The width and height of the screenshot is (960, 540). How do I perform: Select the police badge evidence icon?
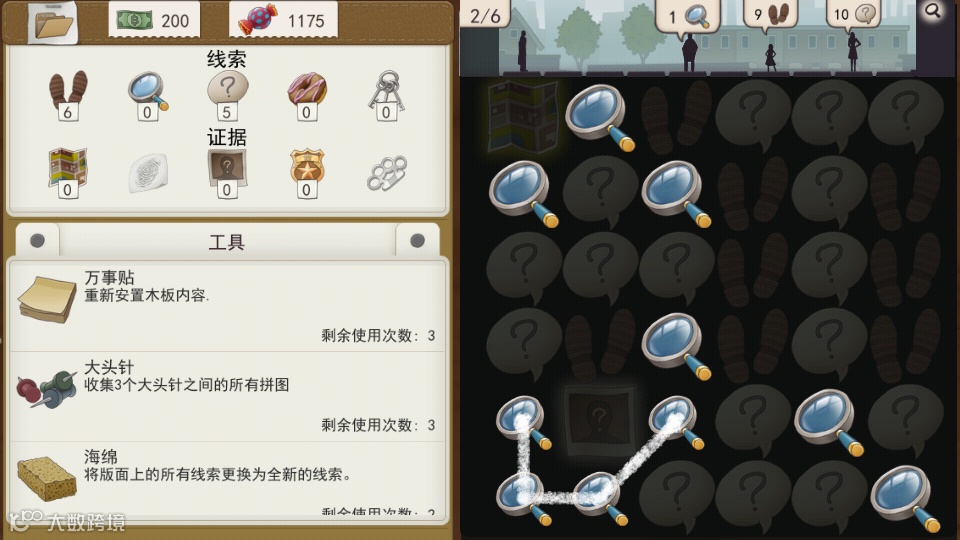(307, 173)
